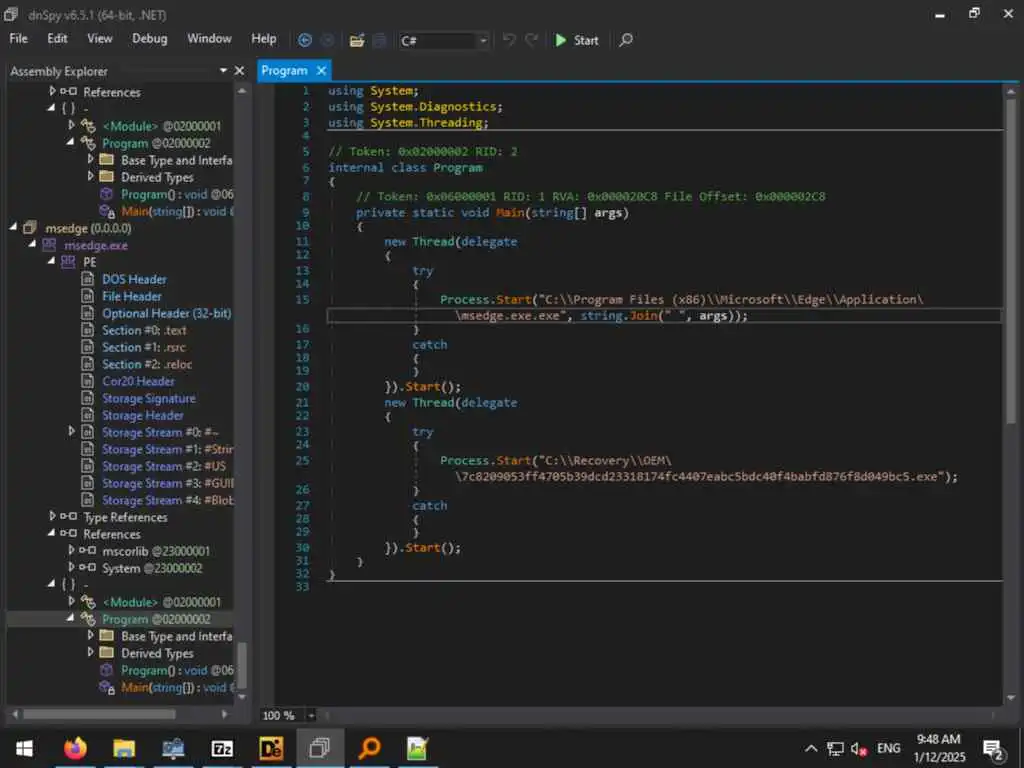
Task: Start debugging with the Start button
Action: [576, 40]
